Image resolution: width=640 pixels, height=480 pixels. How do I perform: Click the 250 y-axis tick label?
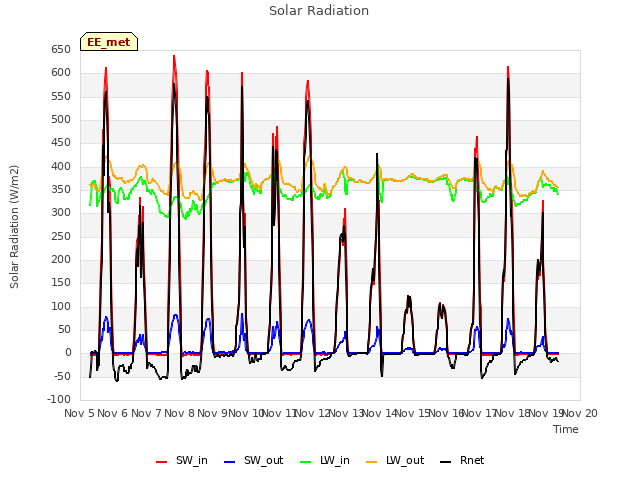pyautogui.click(x=61, y=236)
